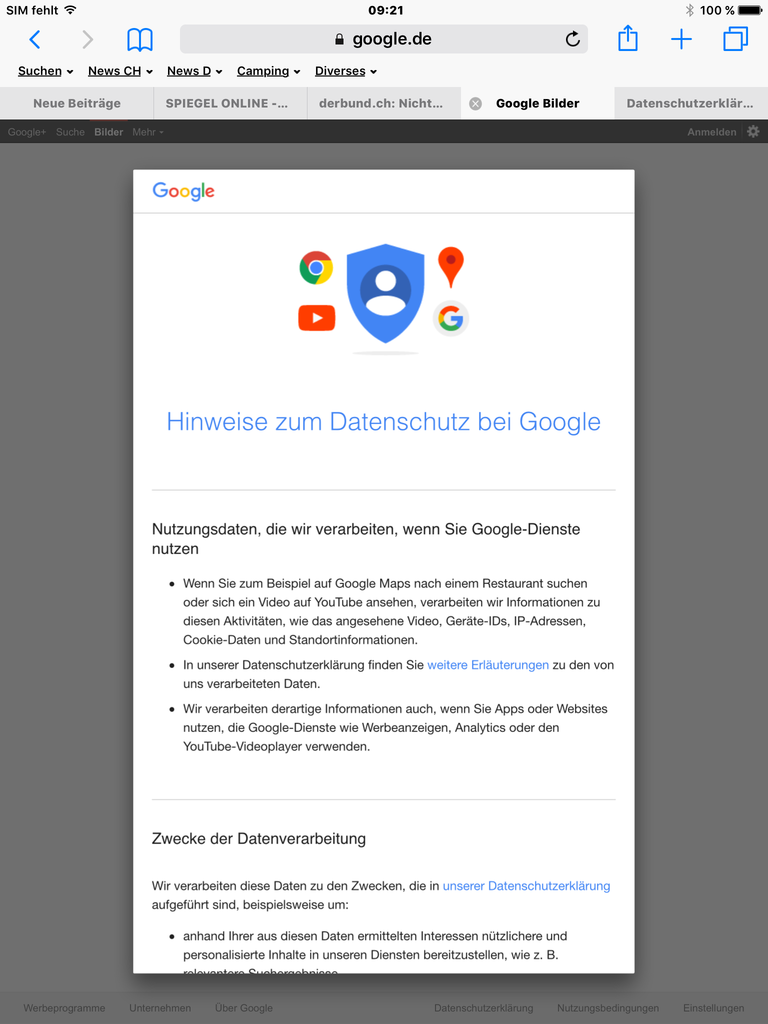Switch to the derbund.ch tab
This screenshot has width=768, height=1024.
click(x=384, y=103)
